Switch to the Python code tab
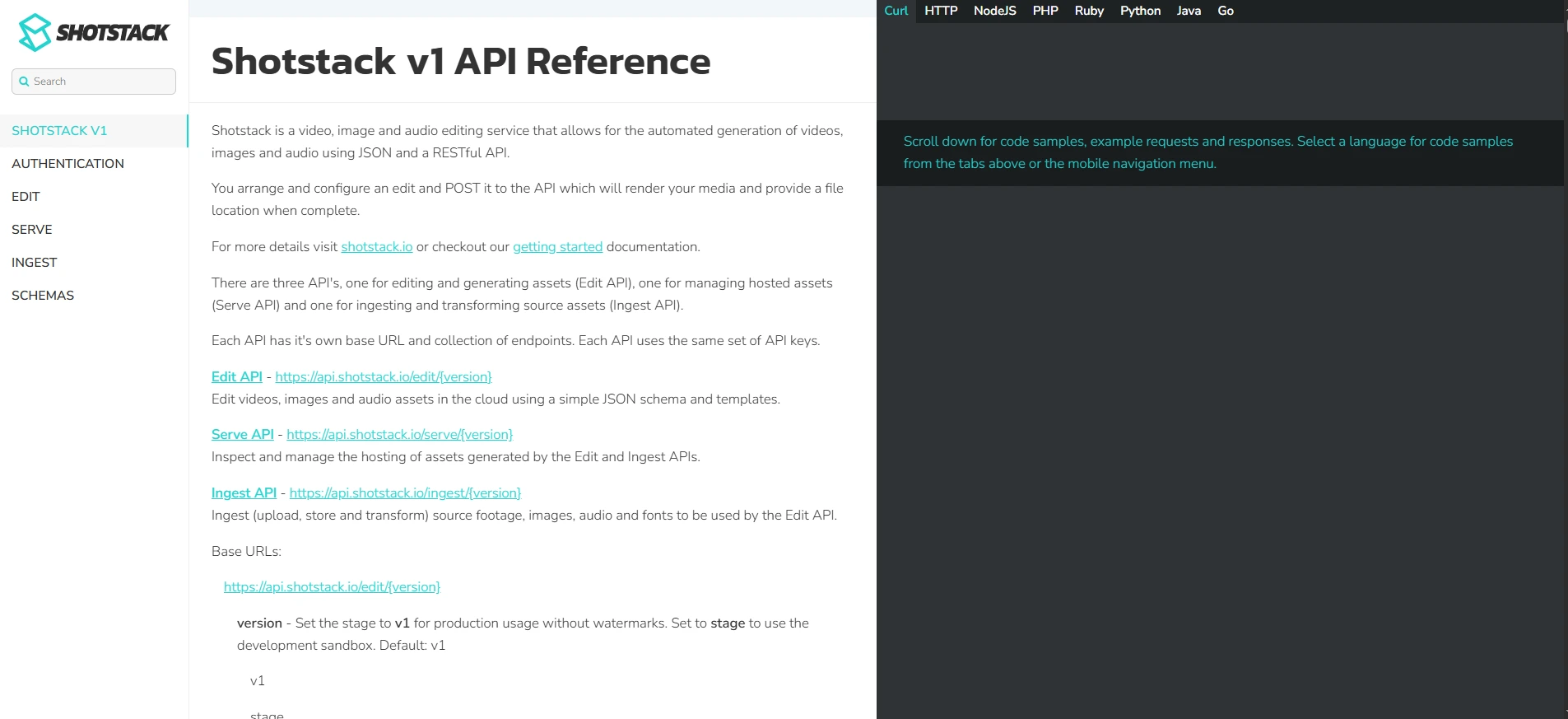This screenshot has height=719, width=1568. coord(1140,11)
